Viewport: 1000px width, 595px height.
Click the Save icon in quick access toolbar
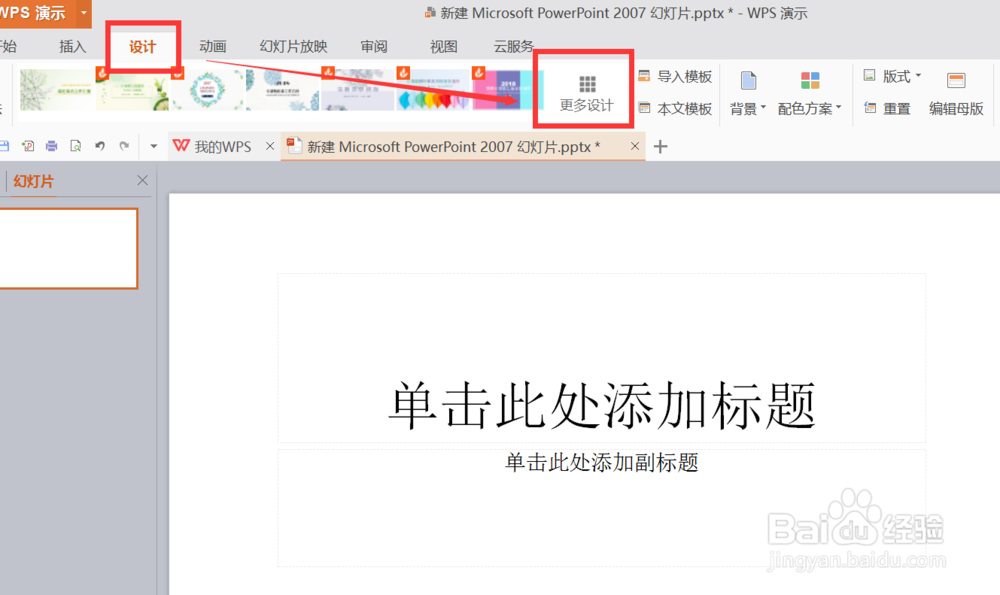coord(4,146)
